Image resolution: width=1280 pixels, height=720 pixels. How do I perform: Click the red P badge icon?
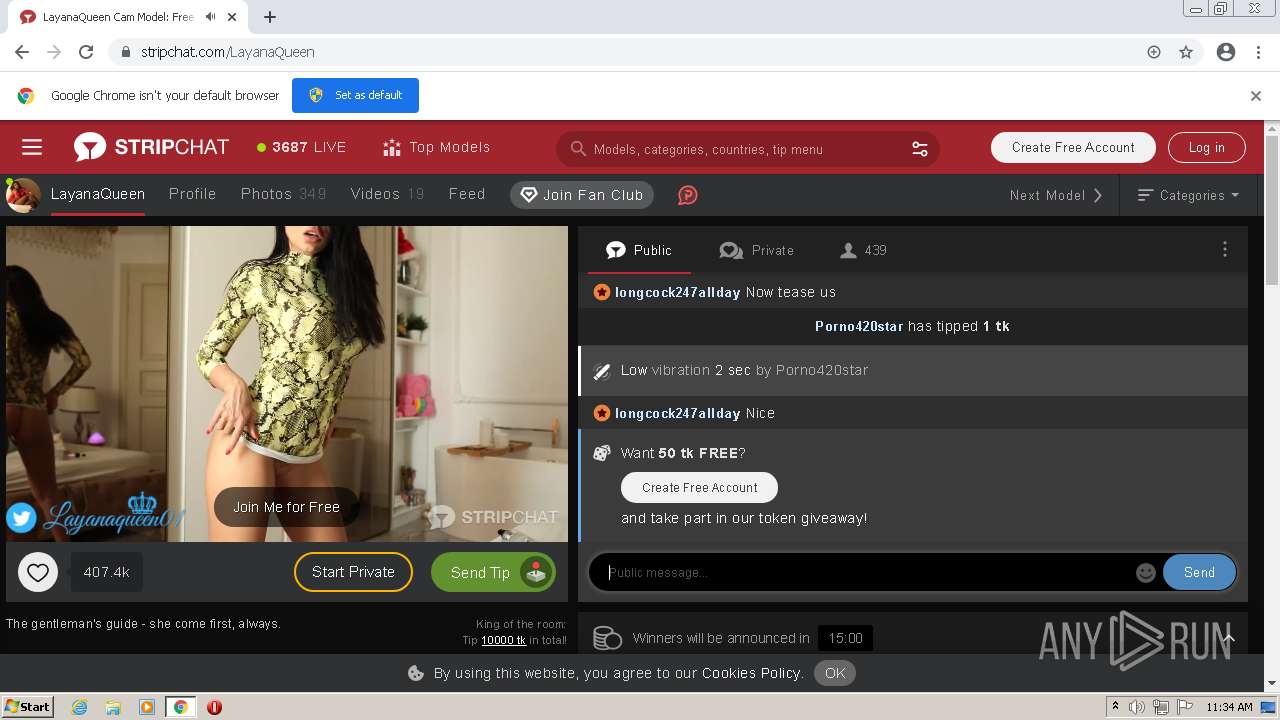pyautogui.click(x=687, y=195)
